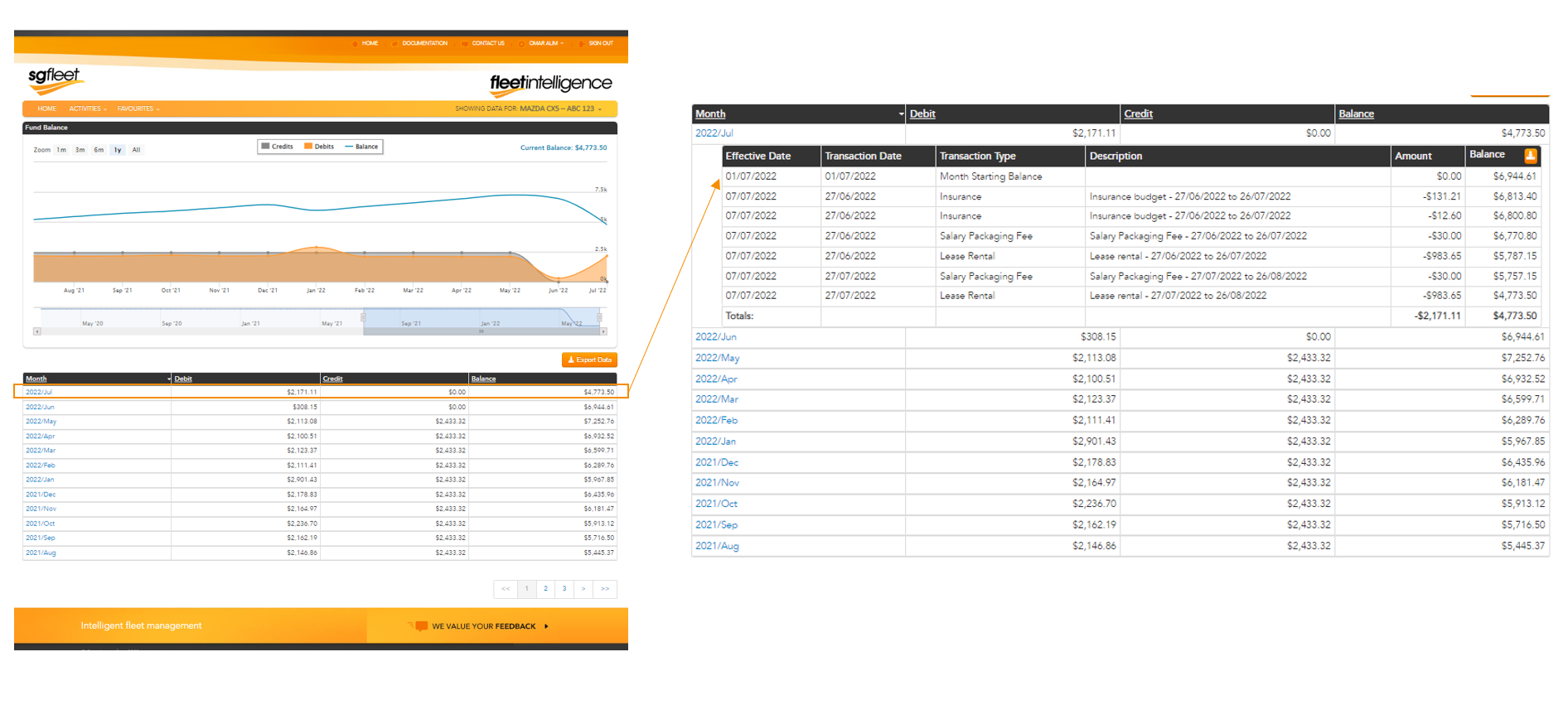Viewport: 1568px width, 705px height.
Task: Sort by Credit column in small table
Action: click(332, 379)
